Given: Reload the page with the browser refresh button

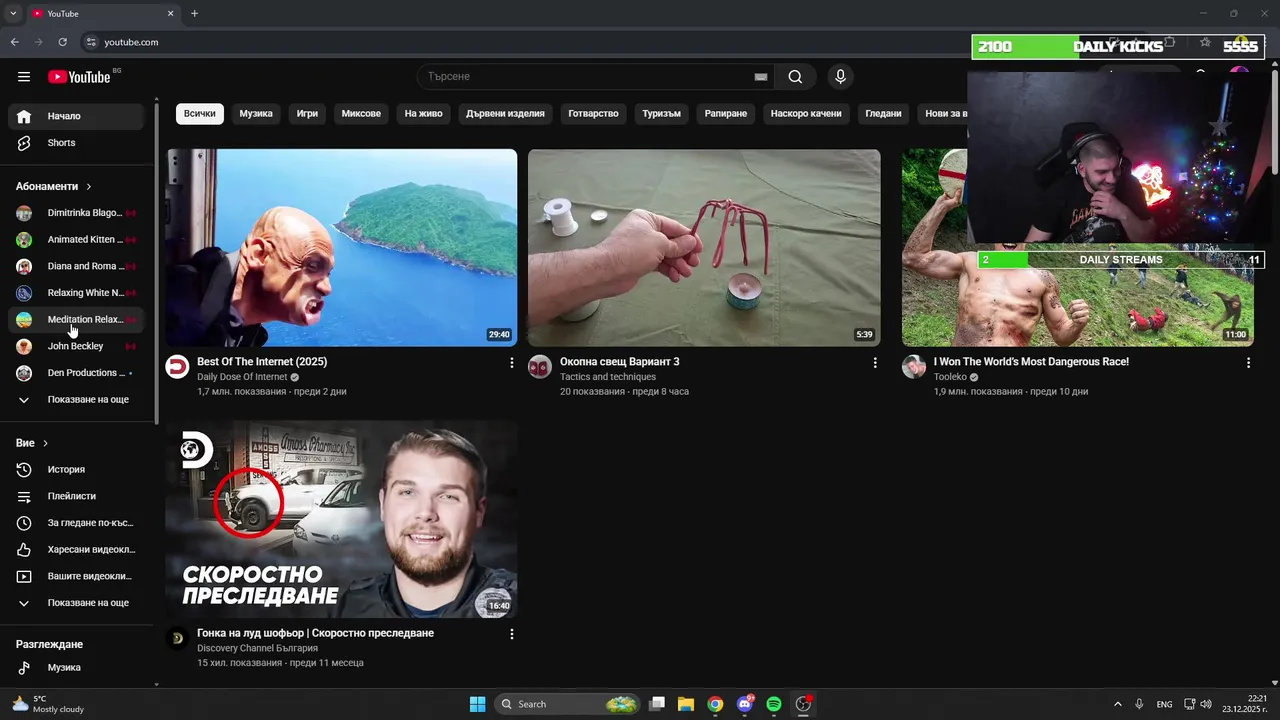Looking at the screenshot, I should (62, 42).
